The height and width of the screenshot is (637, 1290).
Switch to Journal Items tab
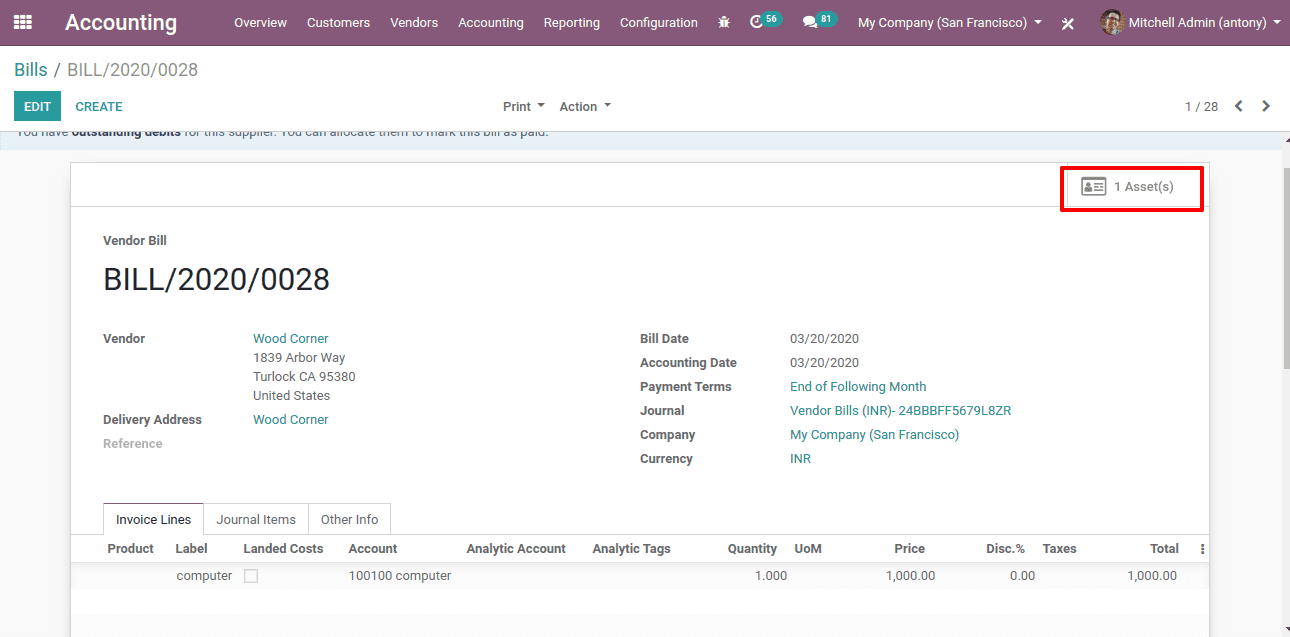(256, 519)
